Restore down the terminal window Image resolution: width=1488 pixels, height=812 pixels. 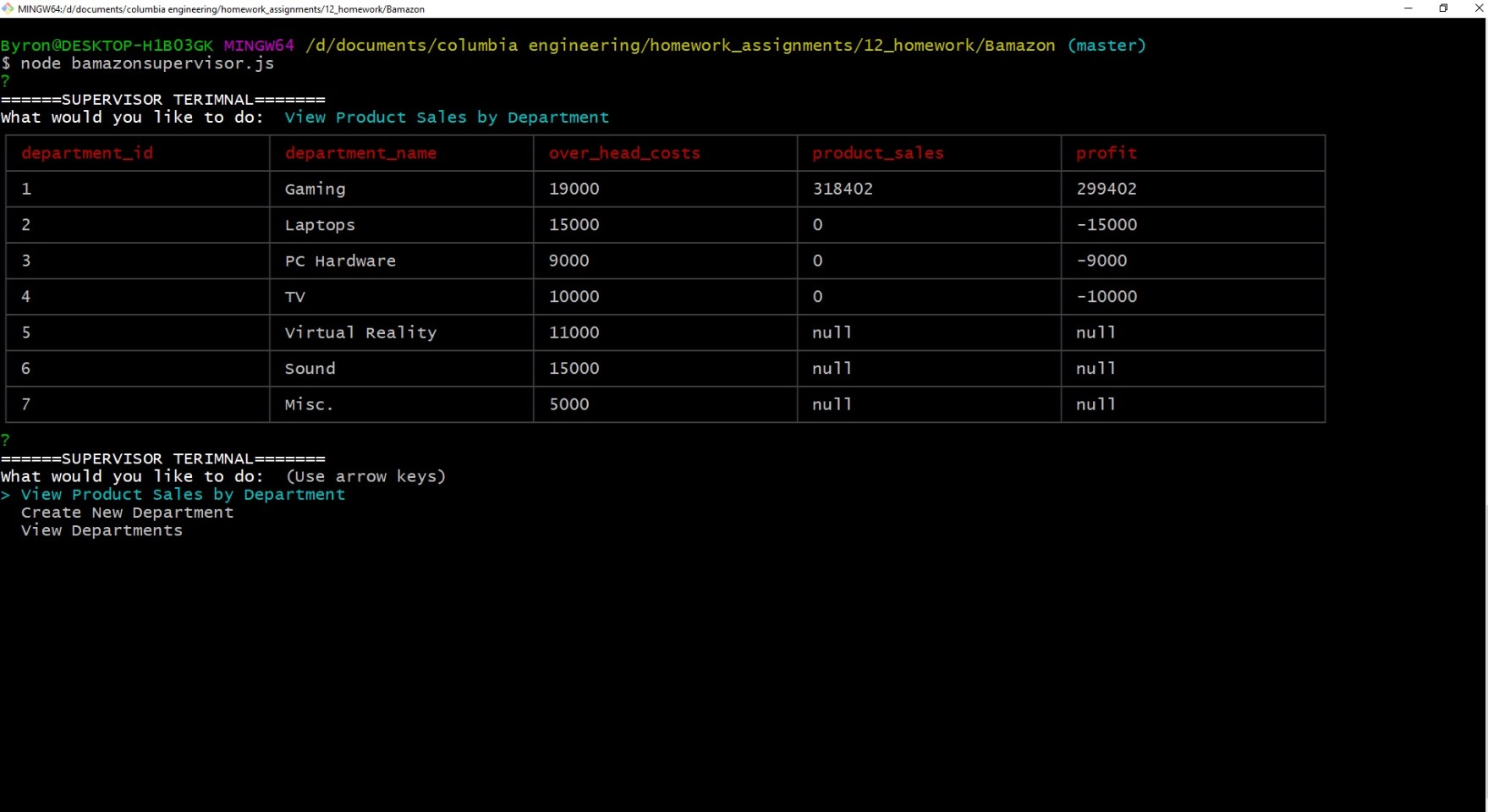(x=1443, y=8)
